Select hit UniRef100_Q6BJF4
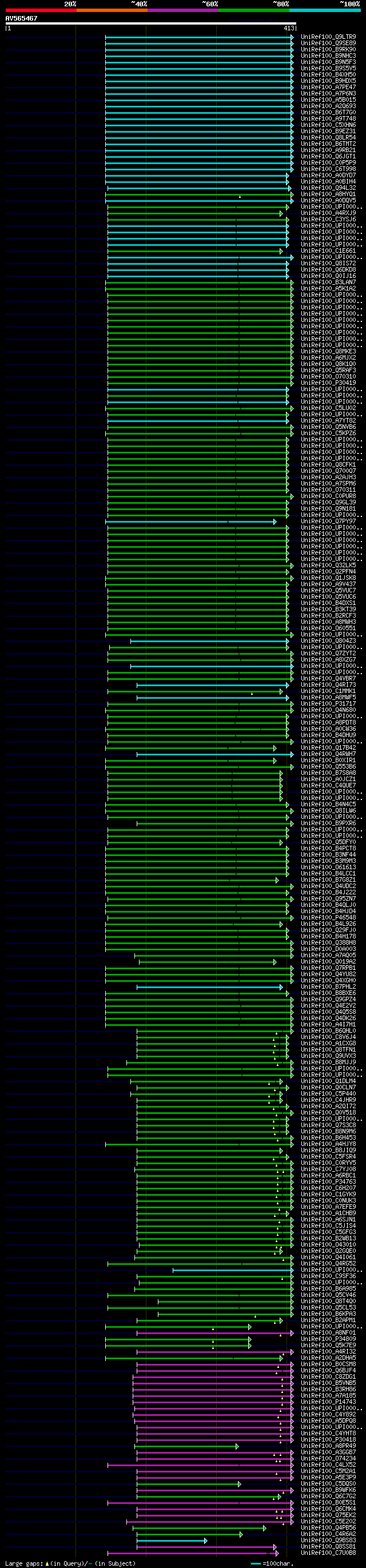The width and height of the screenshot is (366, 1568). click(x=328, y=1371)
